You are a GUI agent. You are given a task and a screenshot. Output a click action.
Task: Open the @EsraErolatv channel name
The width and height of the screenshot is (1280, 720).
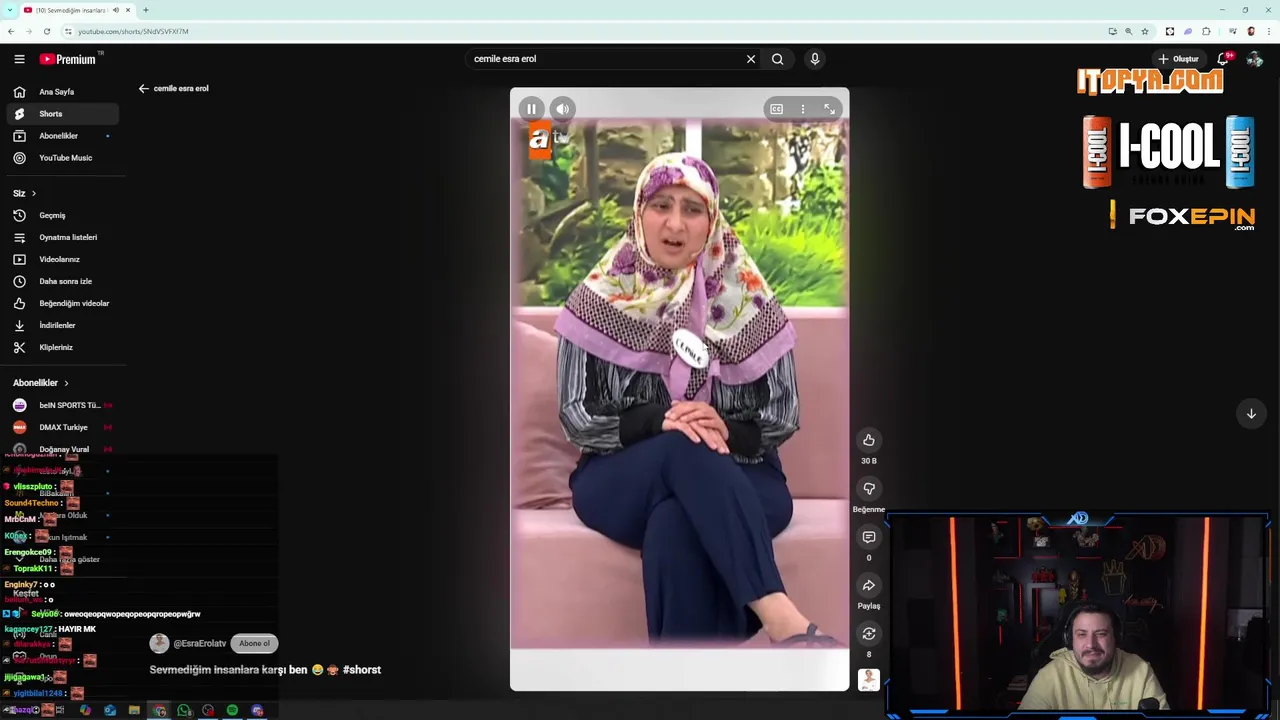coord(200,644)
